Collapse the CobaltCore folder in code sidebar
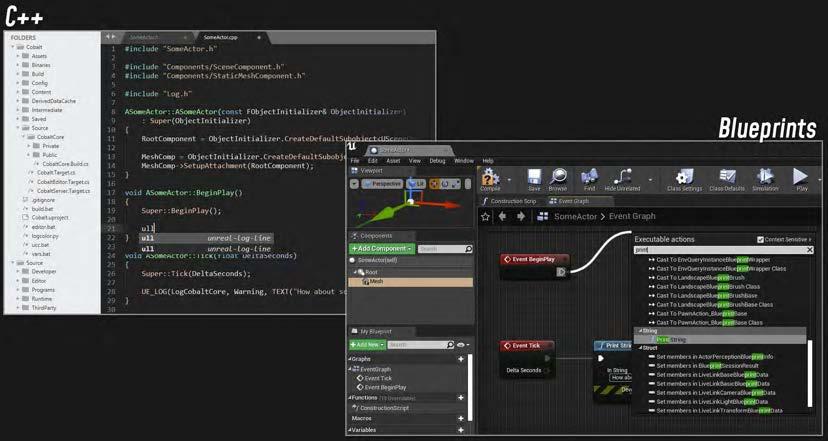Viewport: 828px width, 441px height. [x=23, y=137]
